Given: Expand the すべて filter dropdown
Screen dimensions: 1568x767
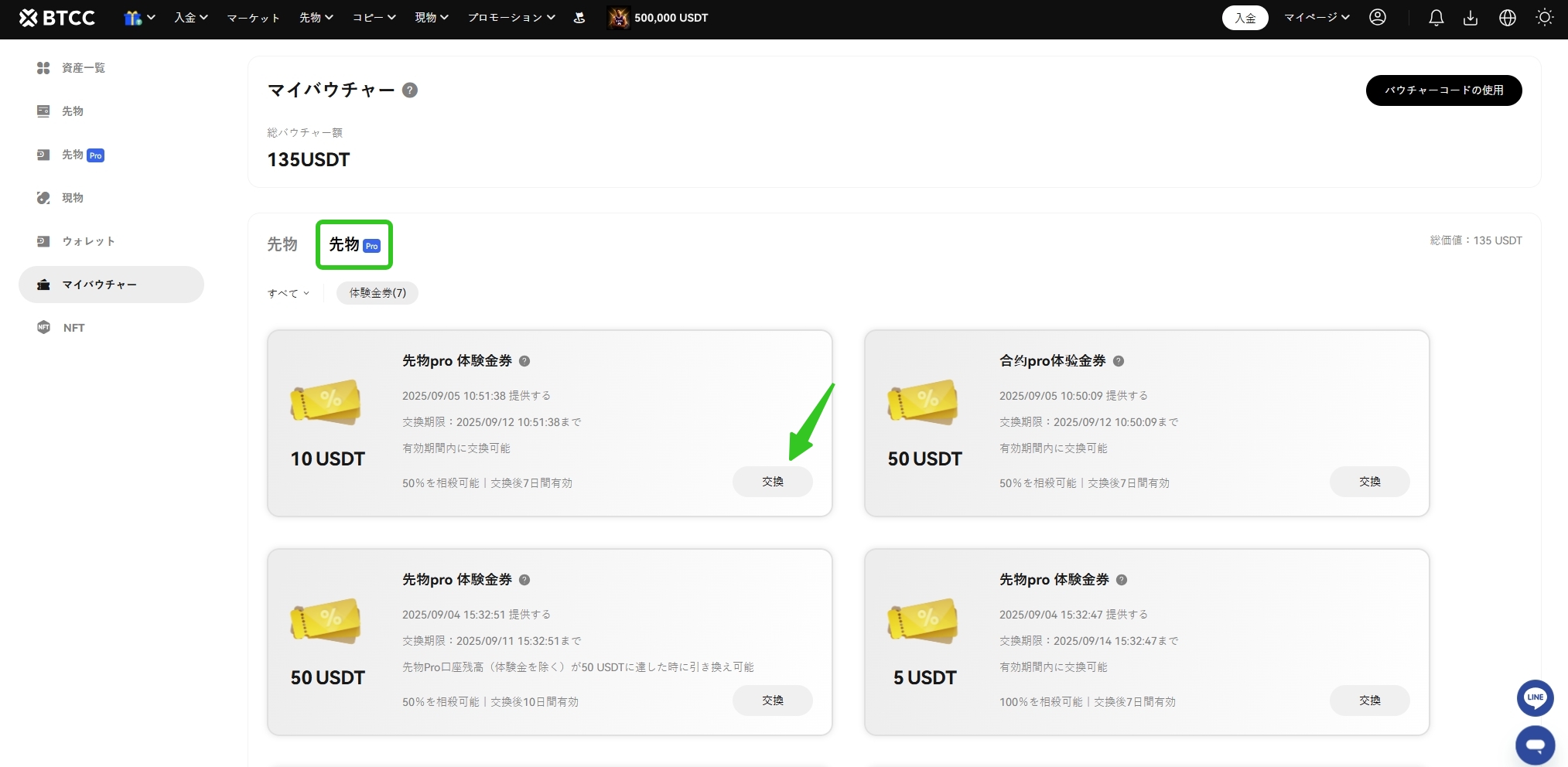Looking at the screenshot, I should [x=289, y=293].
